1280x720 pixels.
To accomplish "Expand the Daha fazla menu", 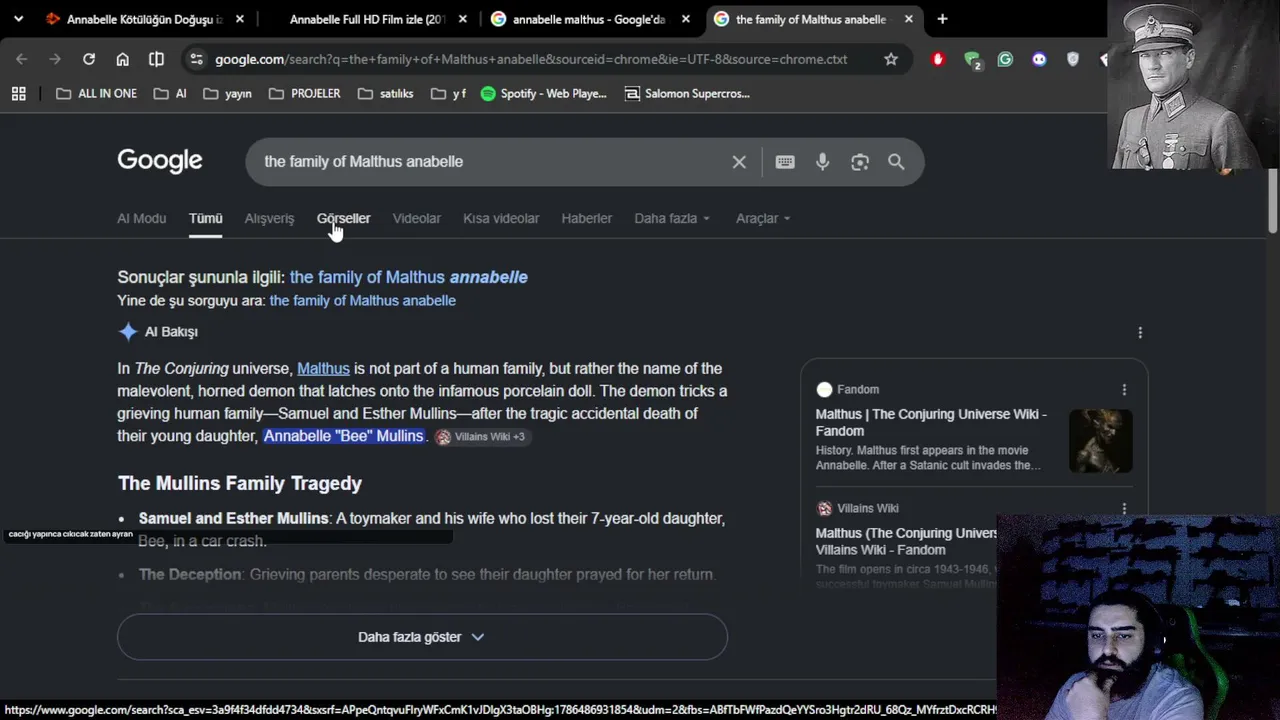I will pyautogui.click(x=672, y=218).
